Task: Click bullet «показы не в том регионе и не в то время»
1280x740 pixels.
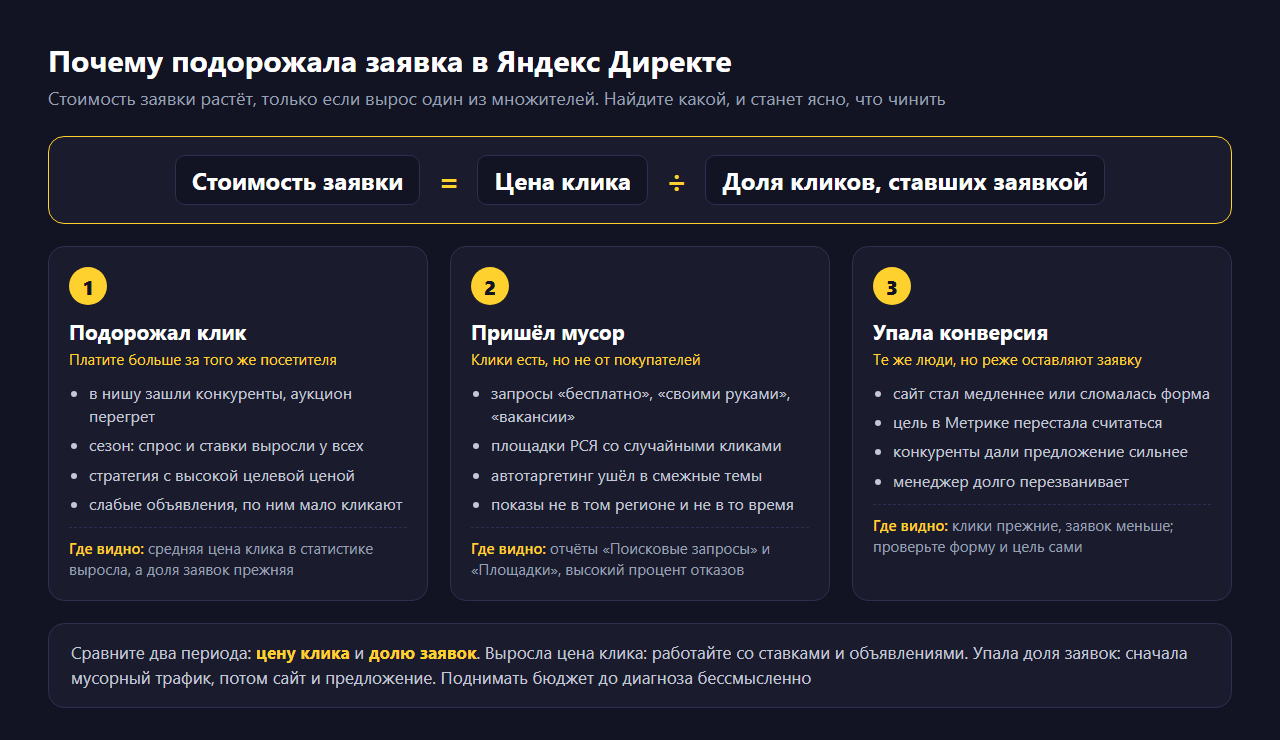Action: pos(642,505)
